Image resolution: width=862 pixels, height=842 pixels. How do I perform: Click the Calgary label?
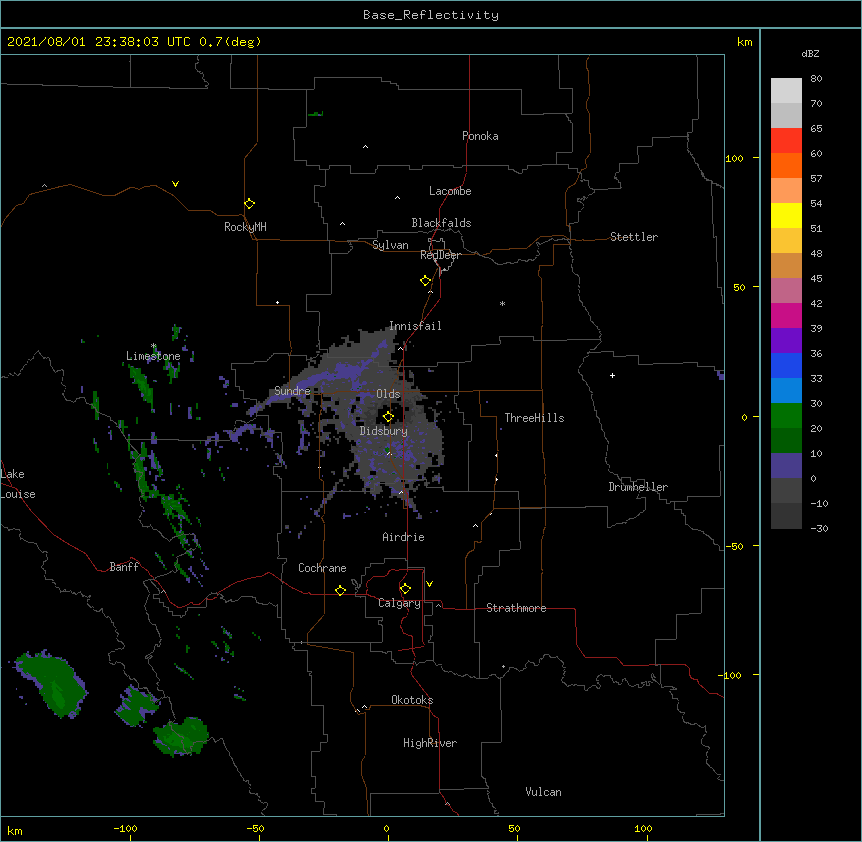pyautogui.click(x=399, y=603)
